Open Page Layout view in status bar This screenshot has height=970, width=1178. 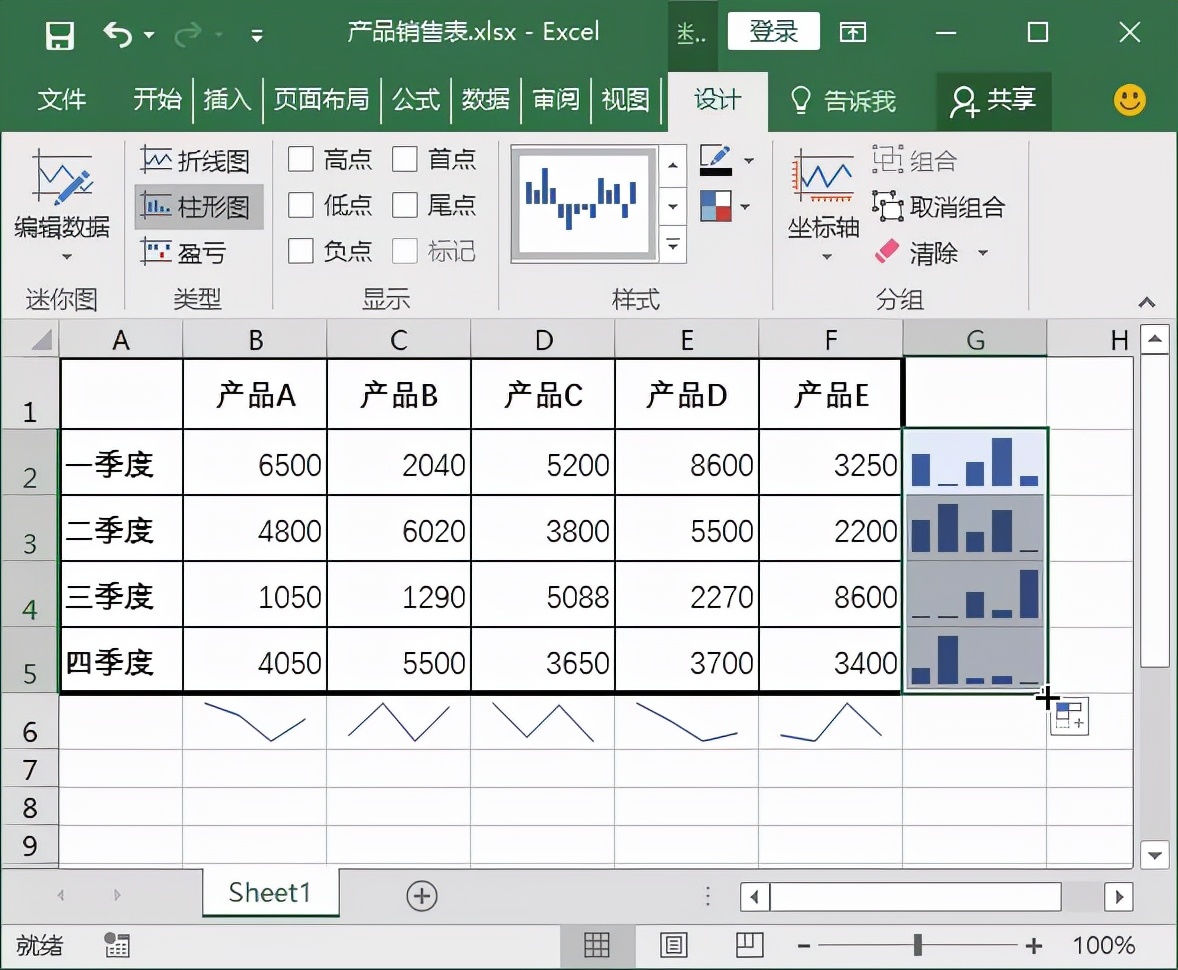(674, 945)
